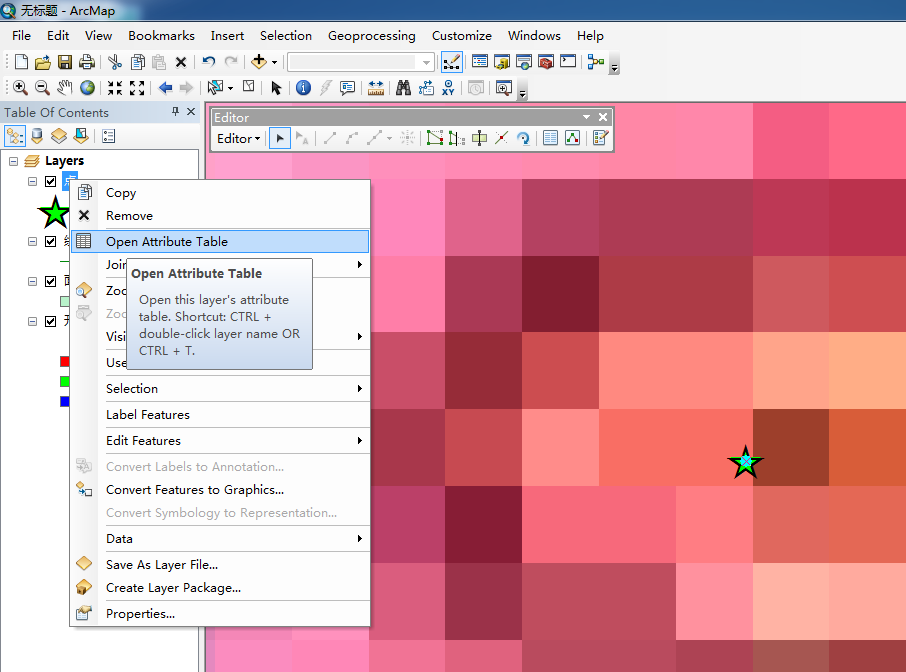Select the Edit Tool arrow in Editor
The height and width of the screenshot is (672, 906).
280,138
